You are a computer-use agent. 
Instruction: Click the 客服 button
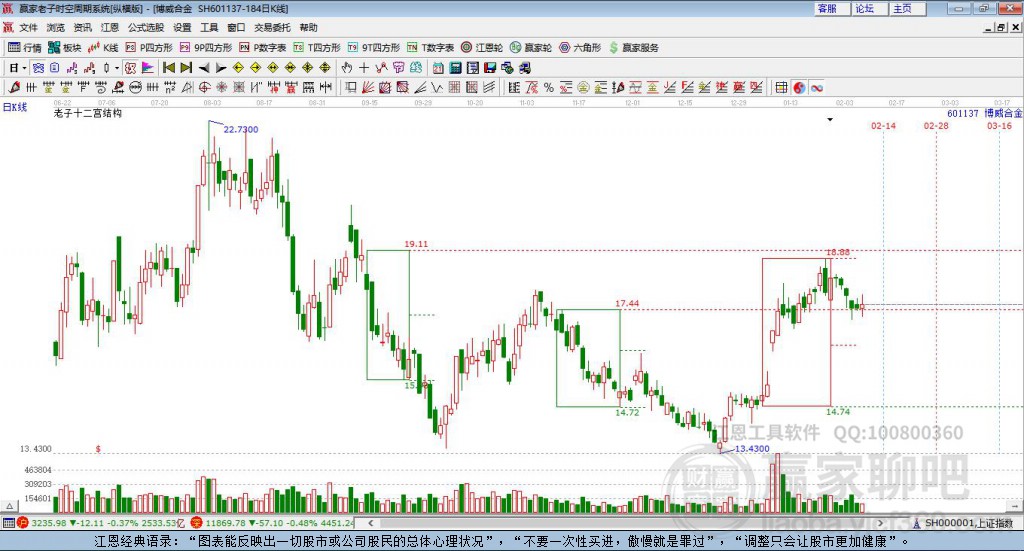click(x=832, y=8)
